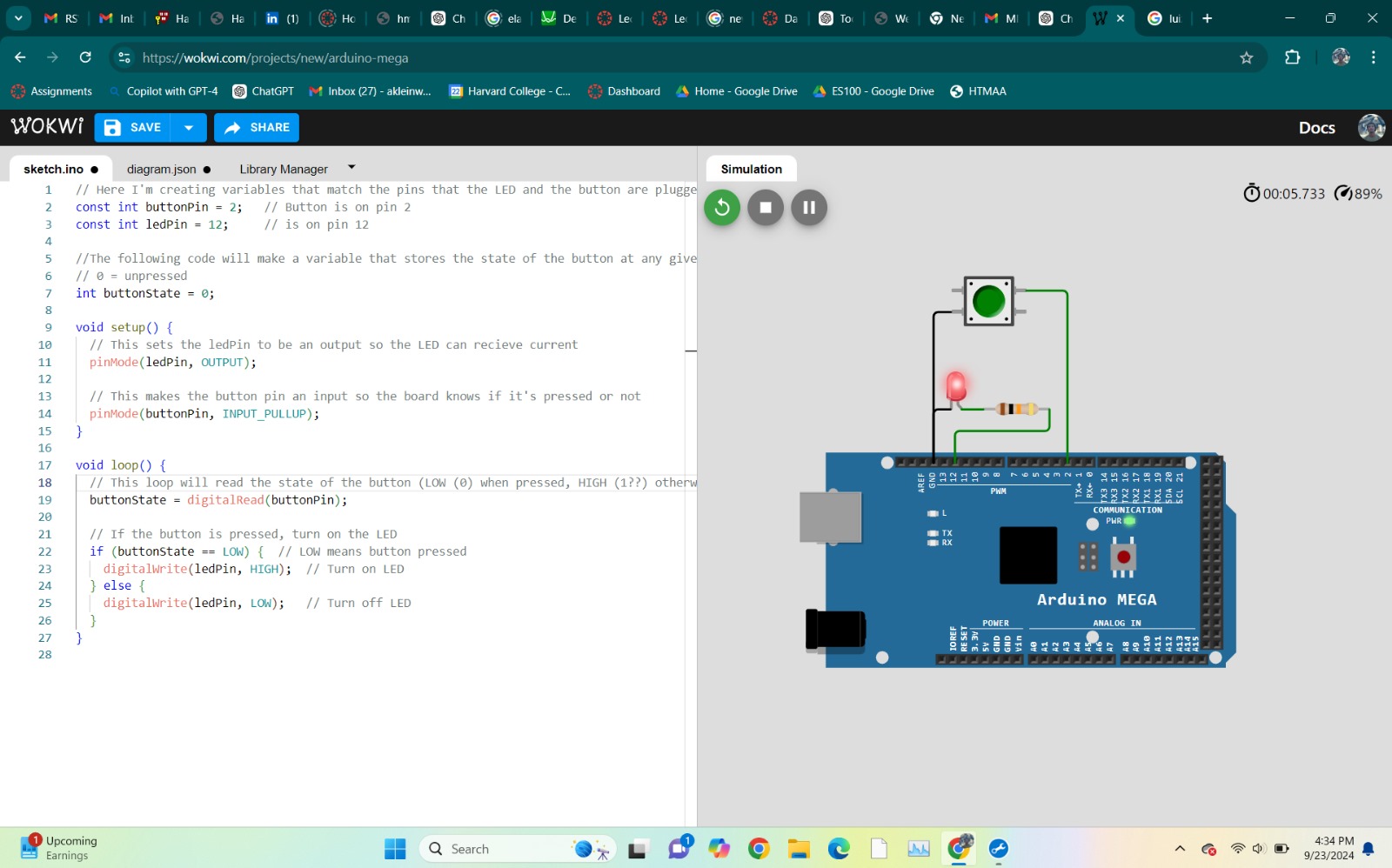Open the Dashboard bookmark
Screen dimensions: 1392x868
[x=624, y=91]
